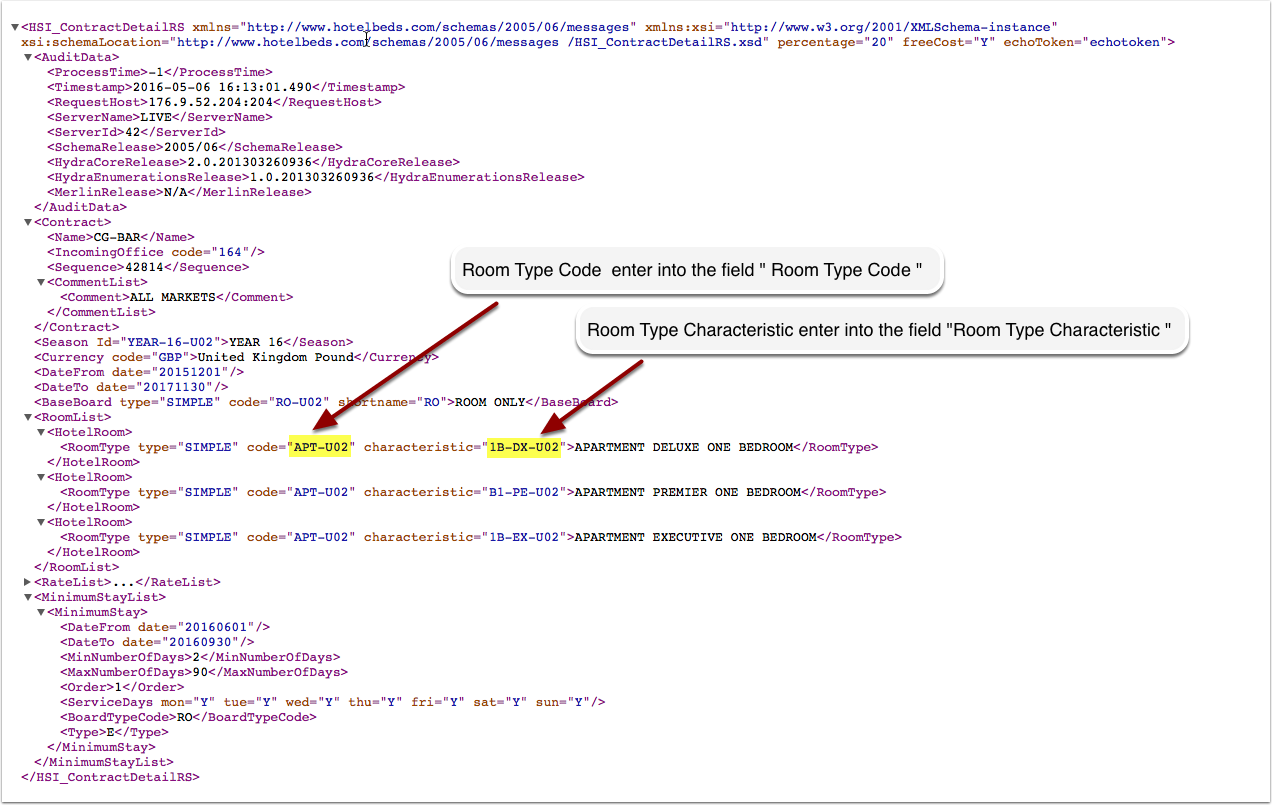Image resolution: width=1272 pixels, height=805 pixels.
Task: Click the closing /HSI_ContractDetailRS tag
Action: click(x=110, y=777)
